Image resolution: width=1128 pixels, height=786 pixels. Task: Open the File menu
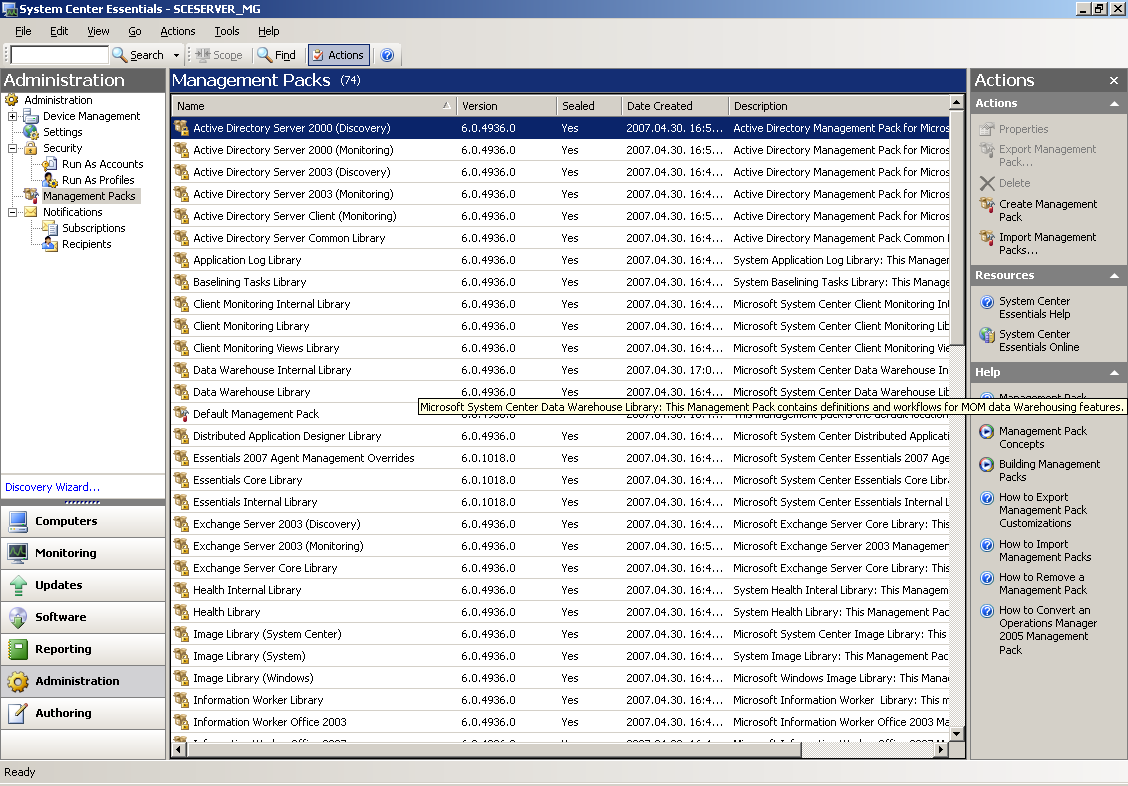tap(23, 31)
